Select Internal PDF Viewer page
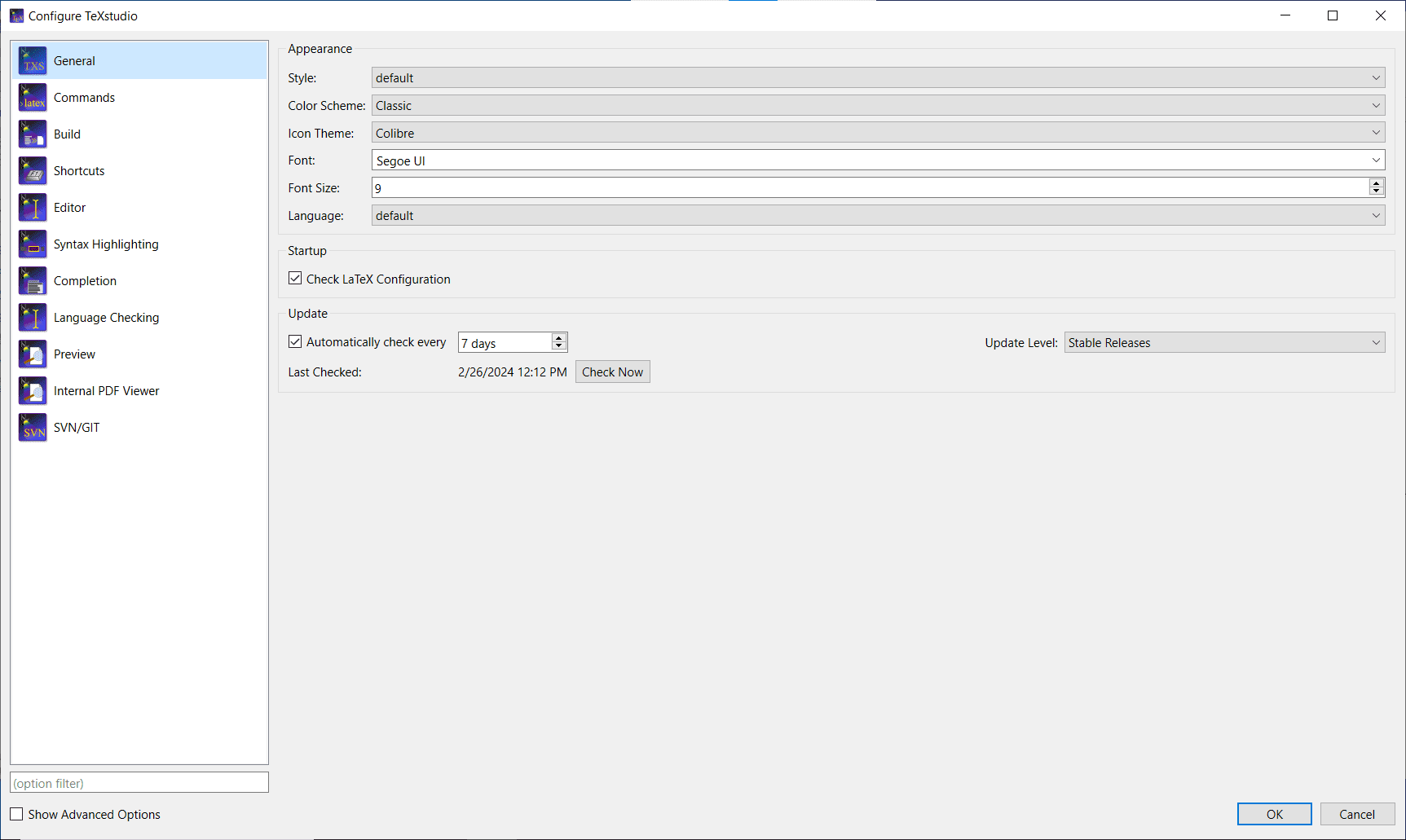1406x840 pixels. pos(139,391)
